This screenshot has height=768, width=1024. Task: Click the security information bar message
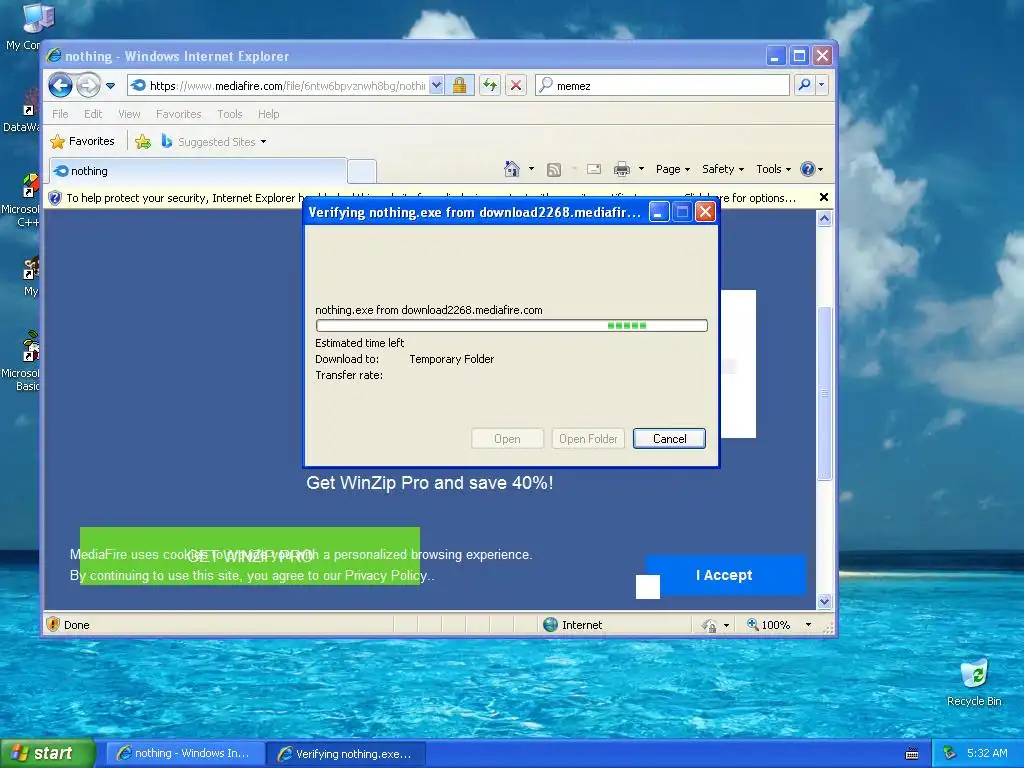coord(431,198)
